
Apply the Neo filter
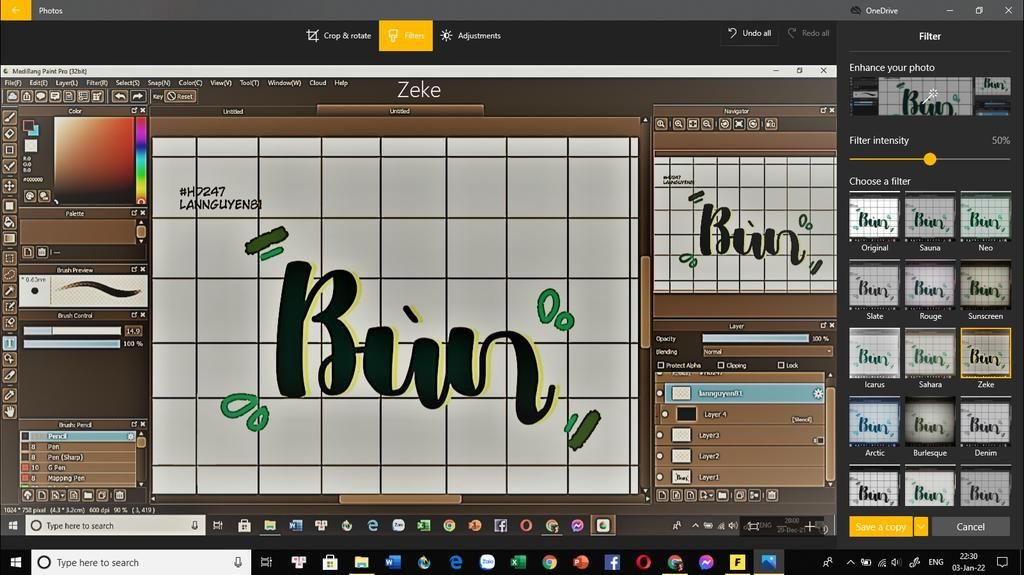[x=985, y=221]
